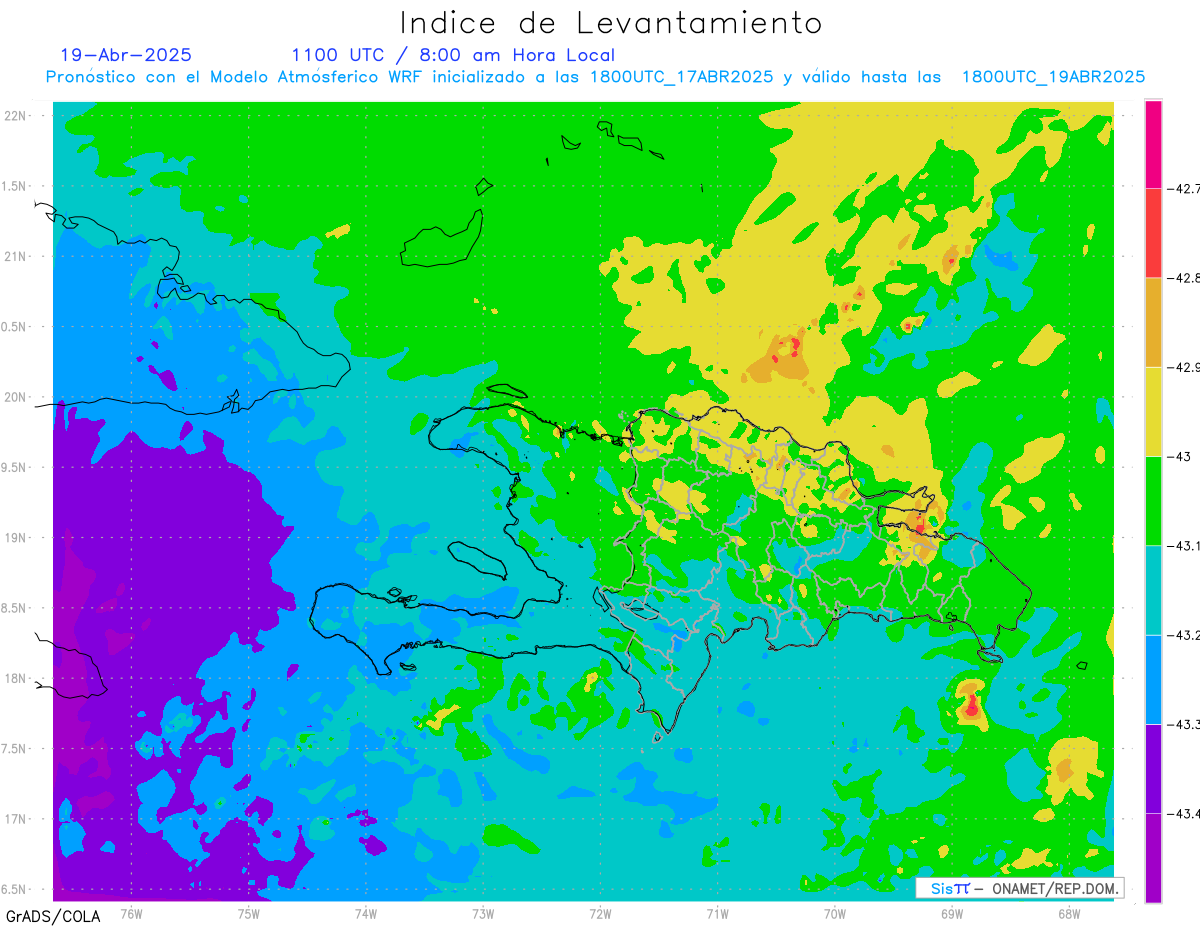1200x927 pixels.
Task: Click the '19N' latitude label
Action: pyautogui.click(x=16, y=537)
